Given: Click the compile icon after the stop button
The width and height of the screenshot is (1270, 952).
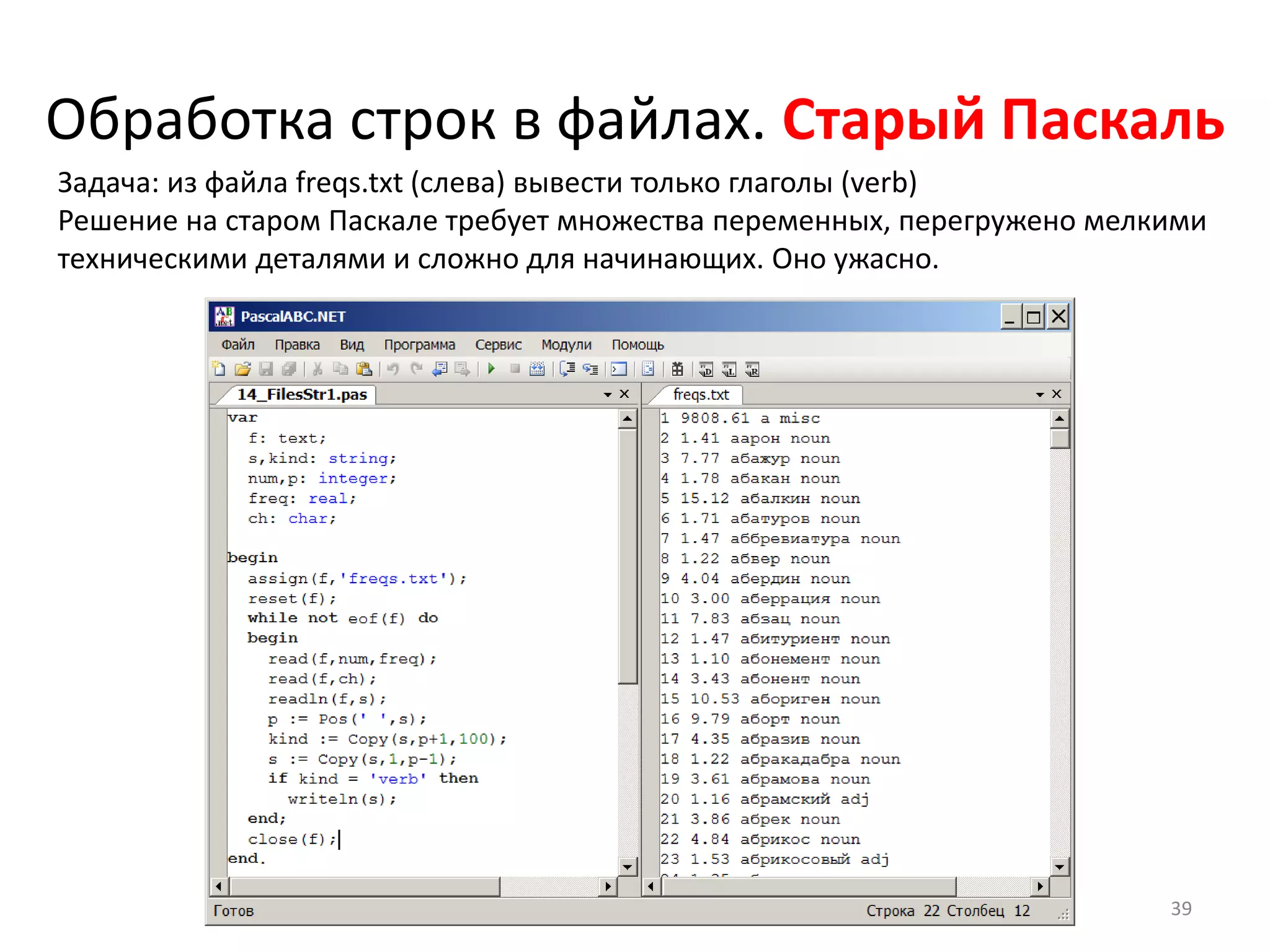Looking at the screenshot, I should click(537, 369).
